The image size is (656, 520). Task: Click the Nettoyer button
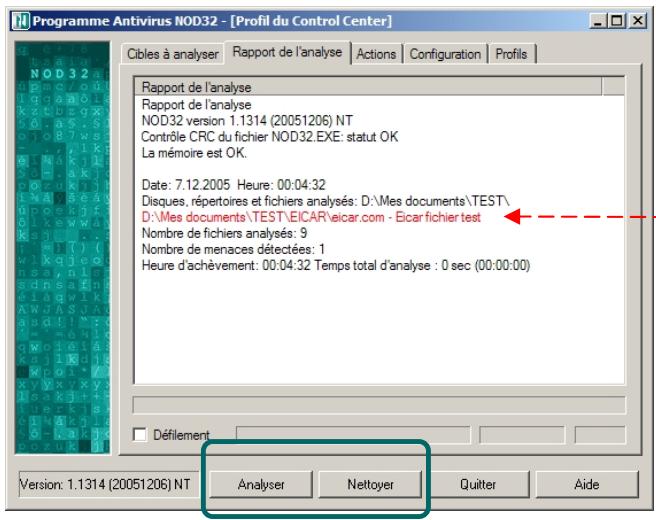370,484
